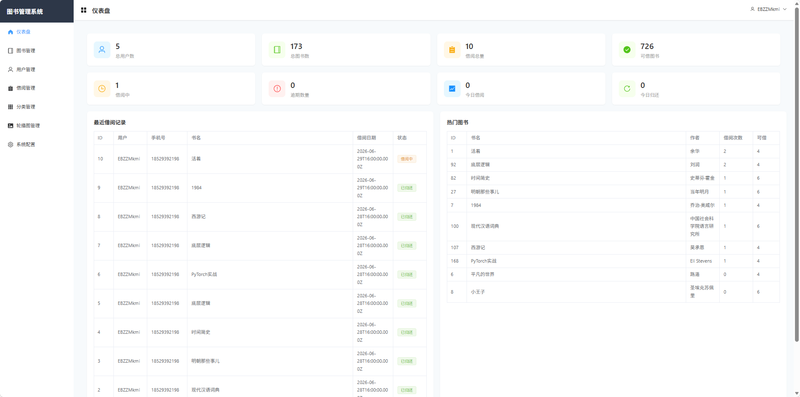
Task: Click PyTorch实战 in the recent borrow records
Action: pyautogui.click(x=204, y=275)
